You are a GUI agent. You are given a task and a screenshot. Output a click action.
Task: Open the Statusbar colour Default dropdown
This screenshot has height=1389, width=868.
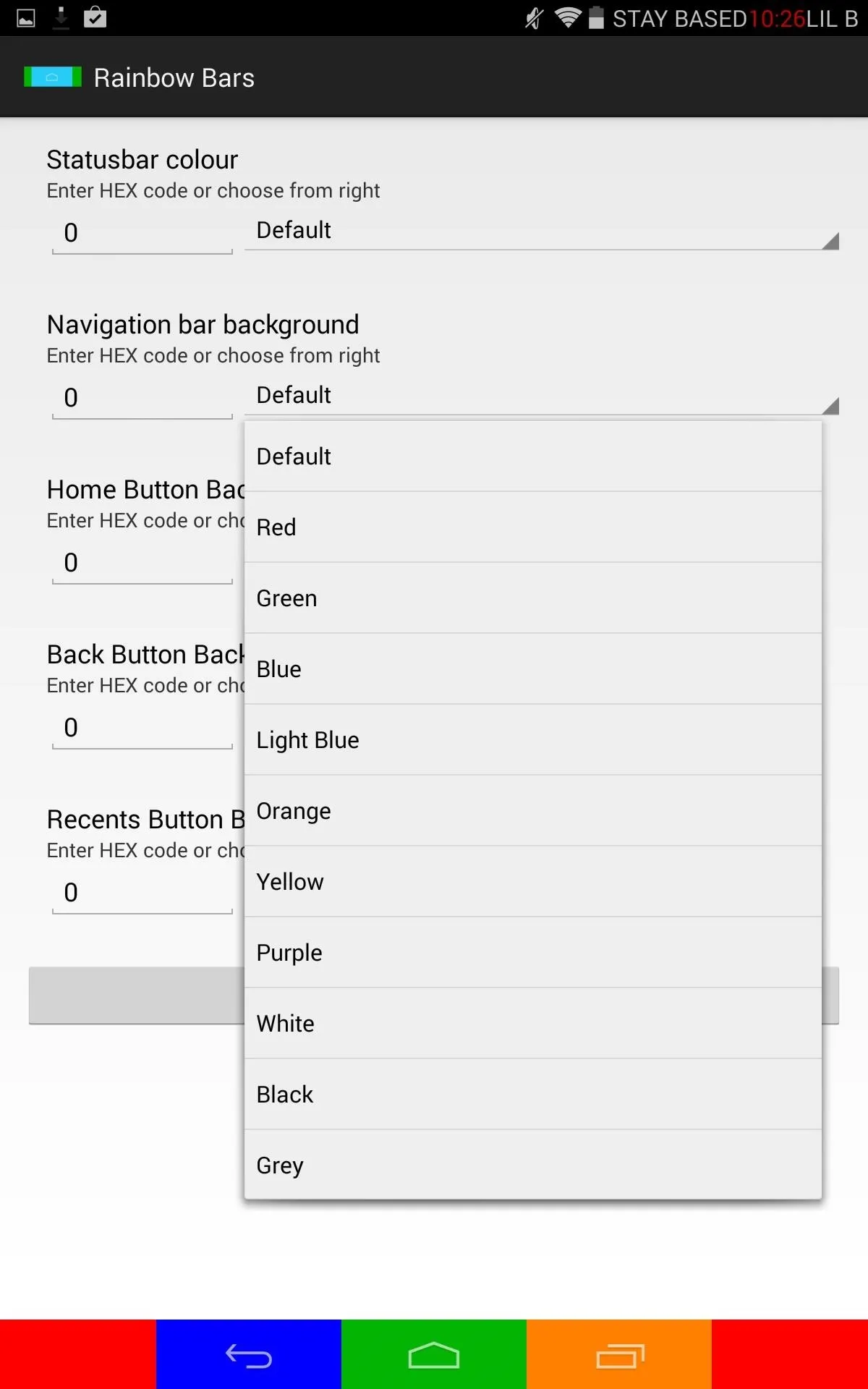pos(542,231)
